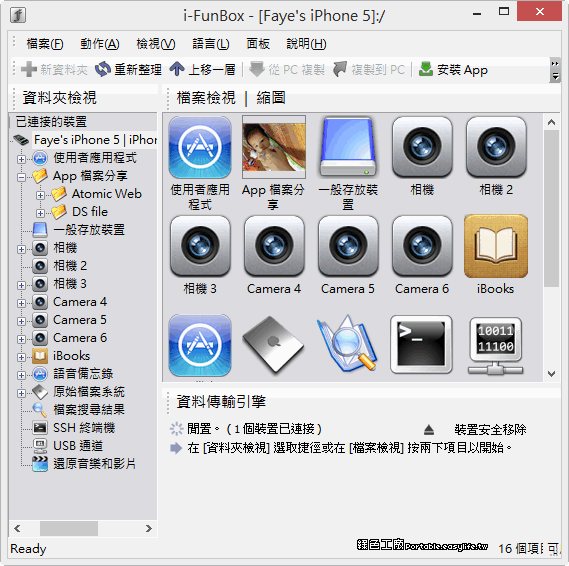Open 相機 3 icon in file view
This screenshot has height=566, width=569.
(200, 246)
